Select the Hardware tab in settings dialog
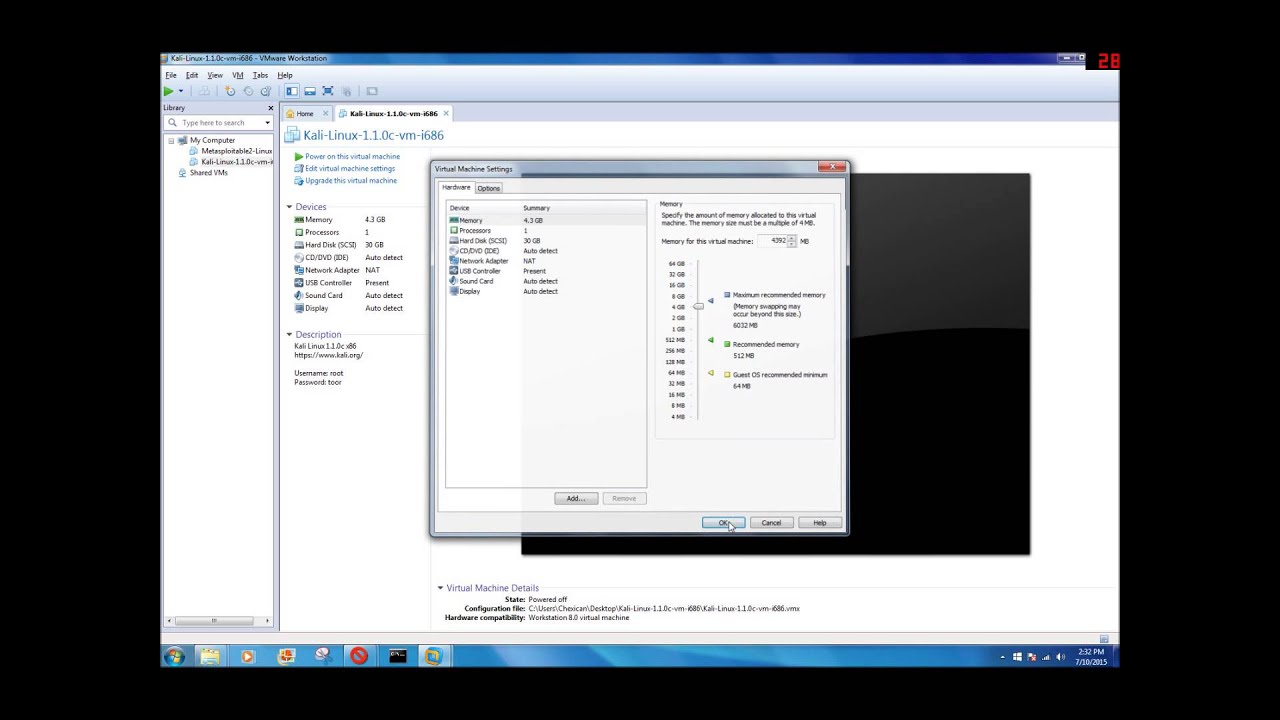Screen dimensions: 1280x720 (456, 188)
